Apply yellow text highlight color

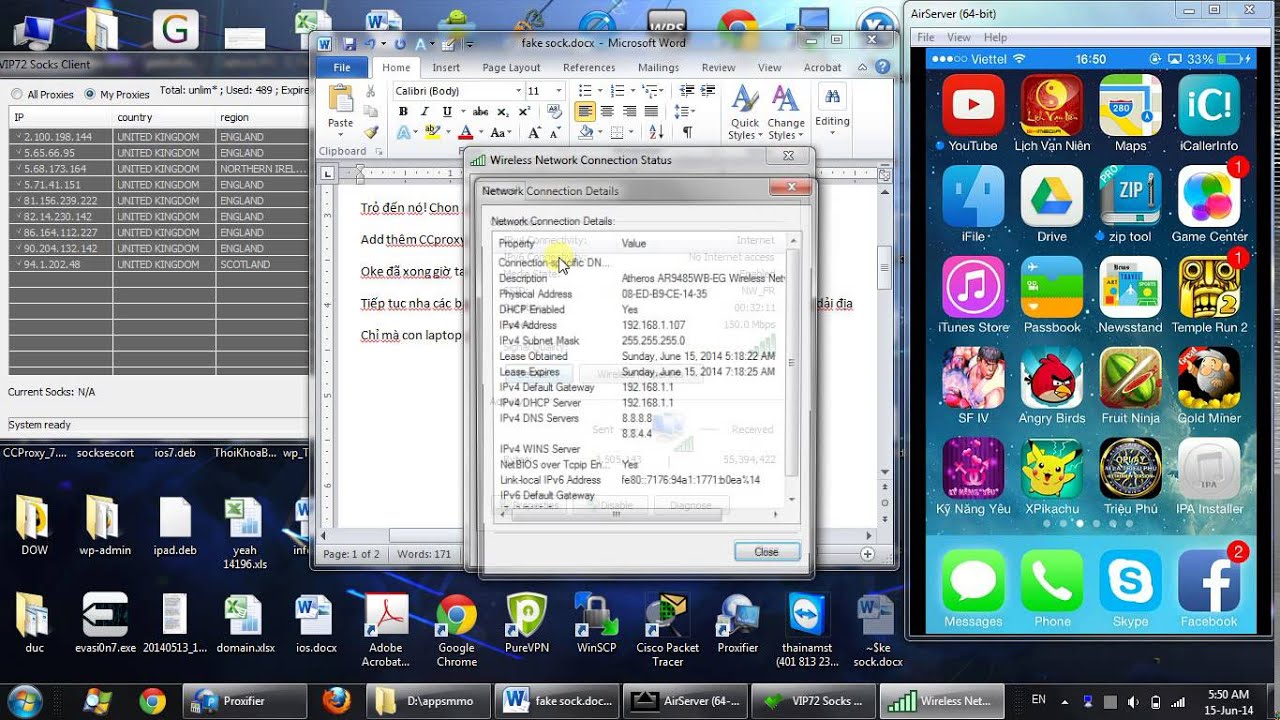tap(432, 132)
